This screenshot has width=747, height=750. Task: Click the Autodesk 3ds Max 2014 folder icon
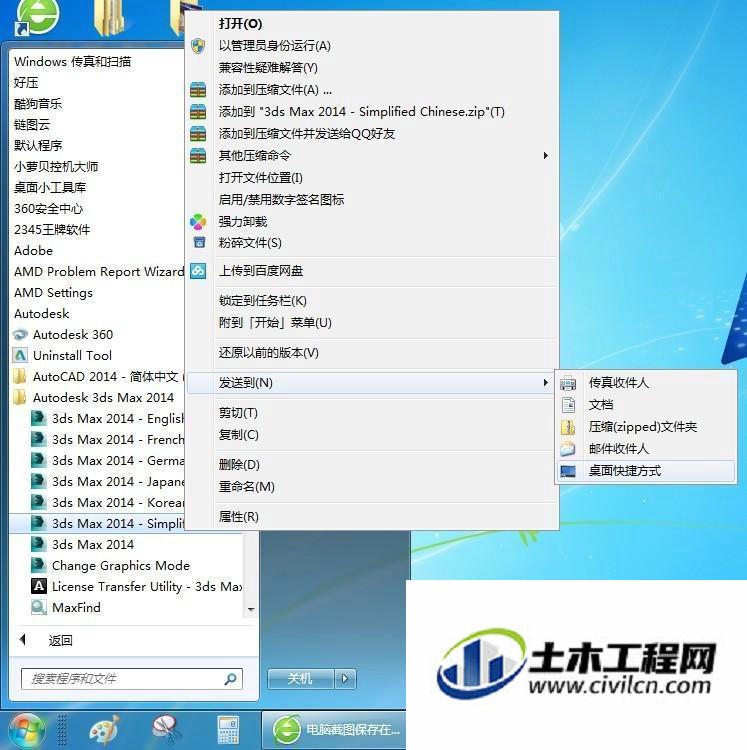pyautogui.click(x=19, y=397)
